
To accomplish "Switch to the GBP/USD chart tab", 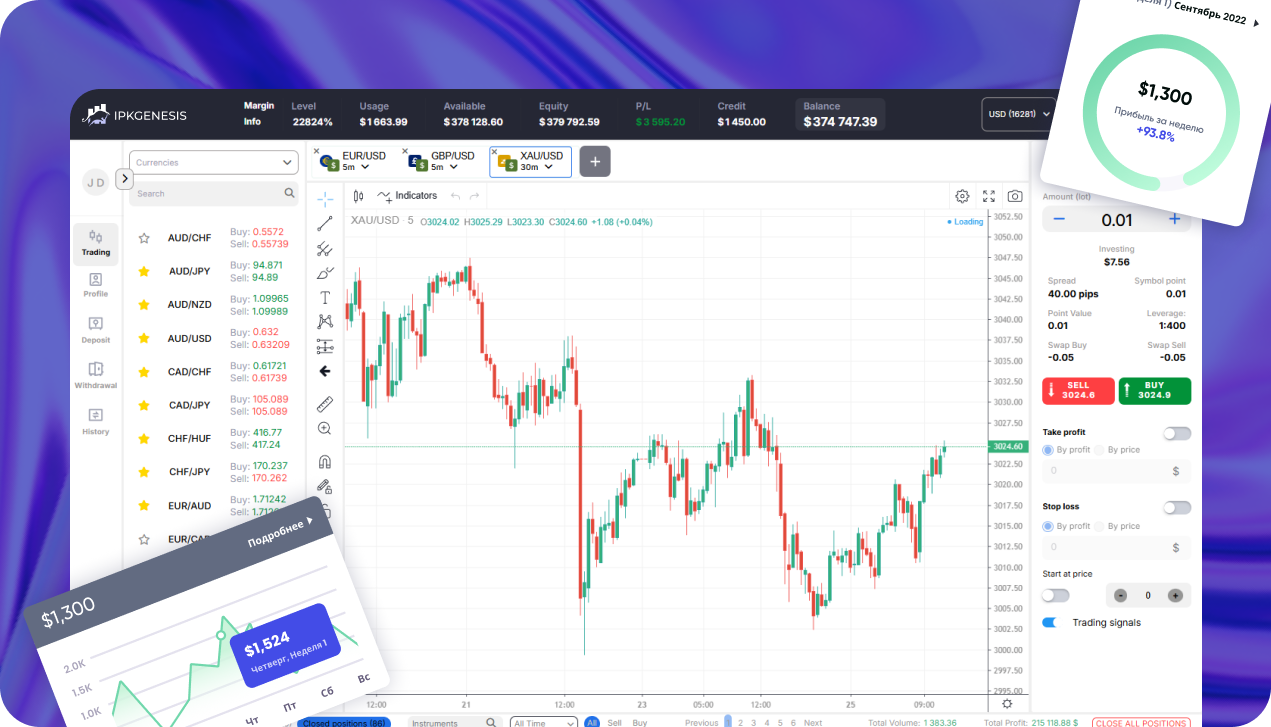I will click(442, 161).
